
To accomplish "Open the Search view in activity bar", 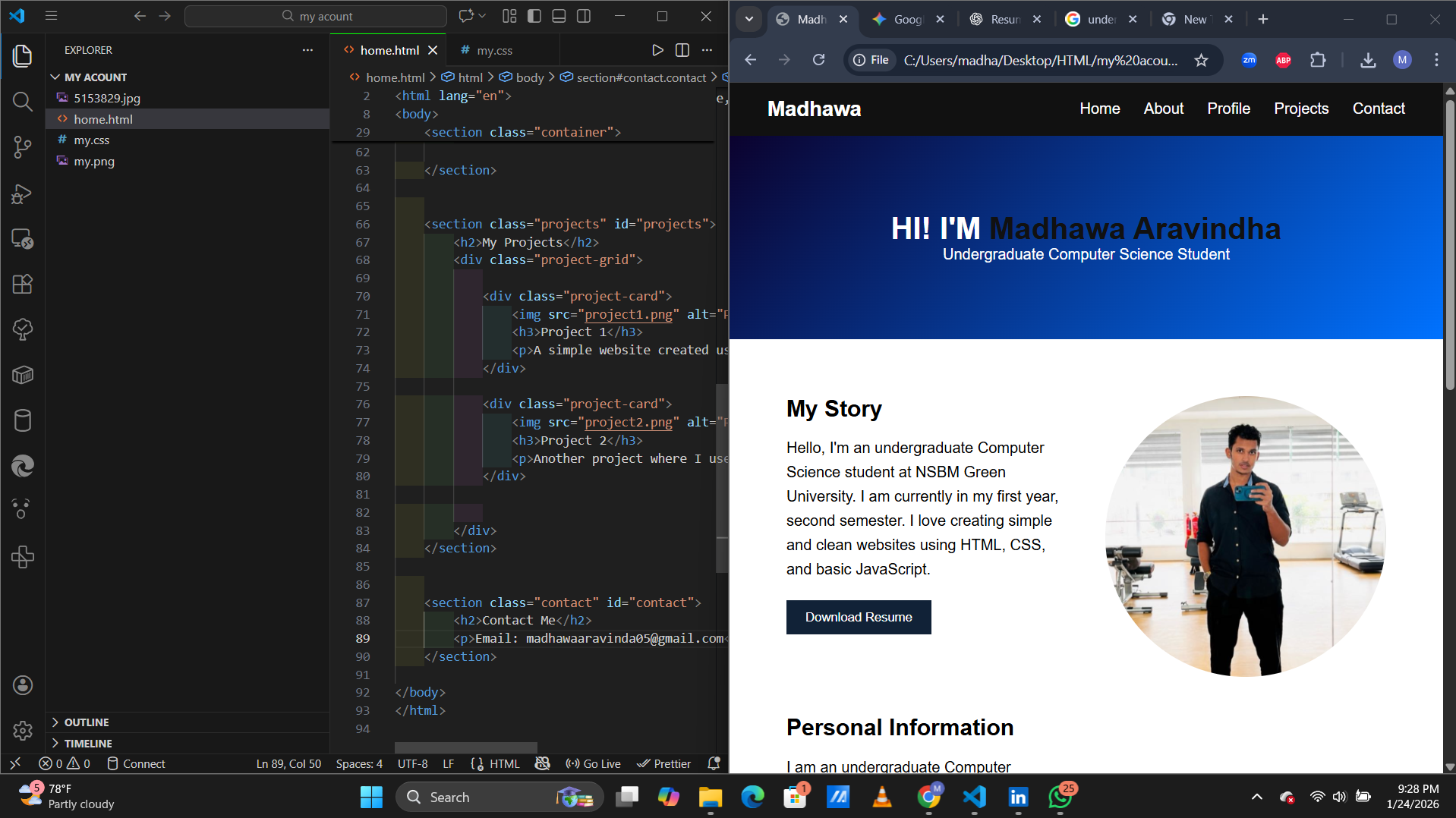I will (22, 102).
